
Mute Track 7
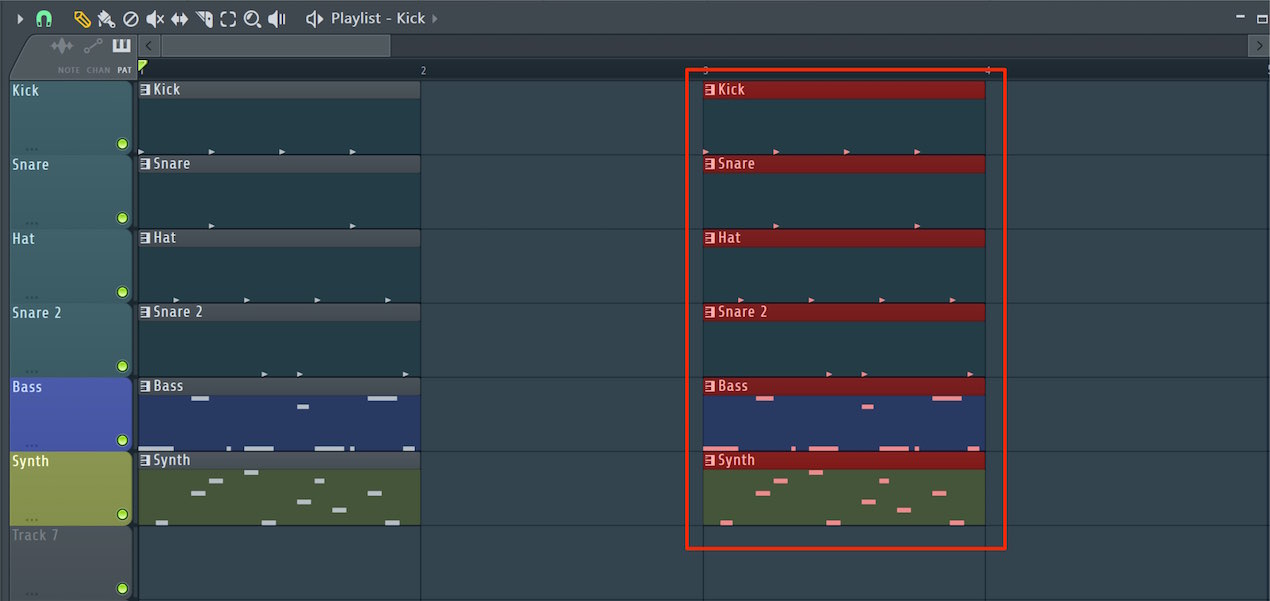pyautogui.click(x=122, y=588)
